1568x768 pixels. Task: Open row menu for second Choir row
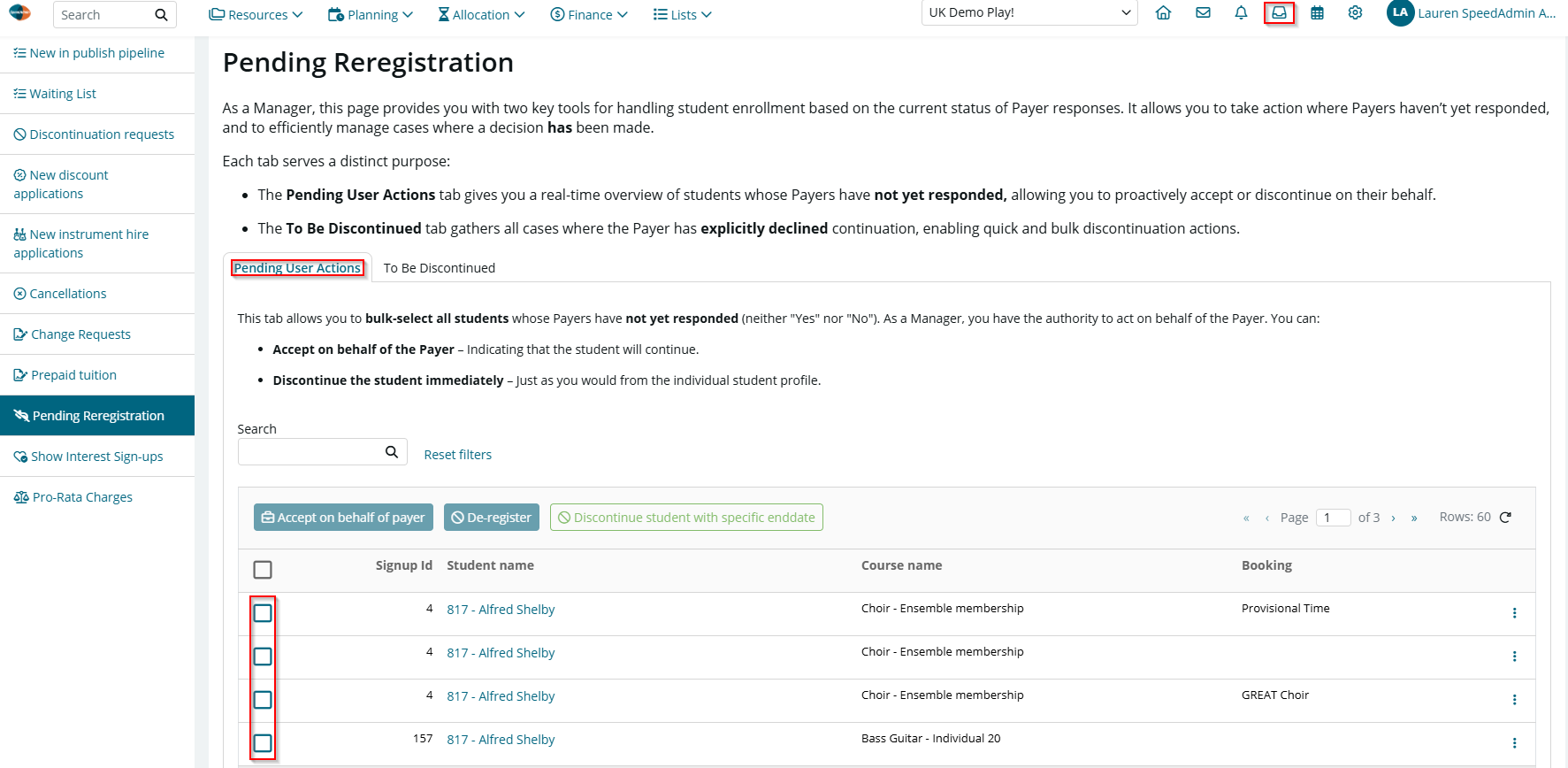pyautogui.click(x=1514, y=657)
